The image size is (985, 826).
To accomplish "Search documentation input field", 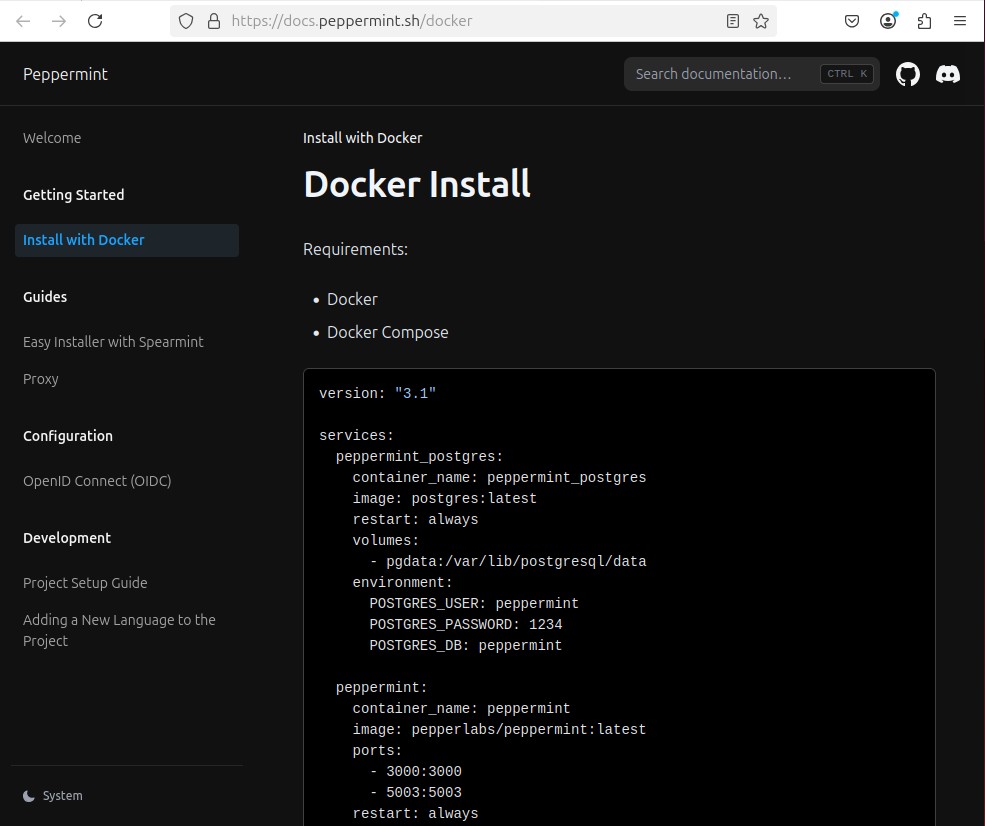I will [x=751, y=74].
